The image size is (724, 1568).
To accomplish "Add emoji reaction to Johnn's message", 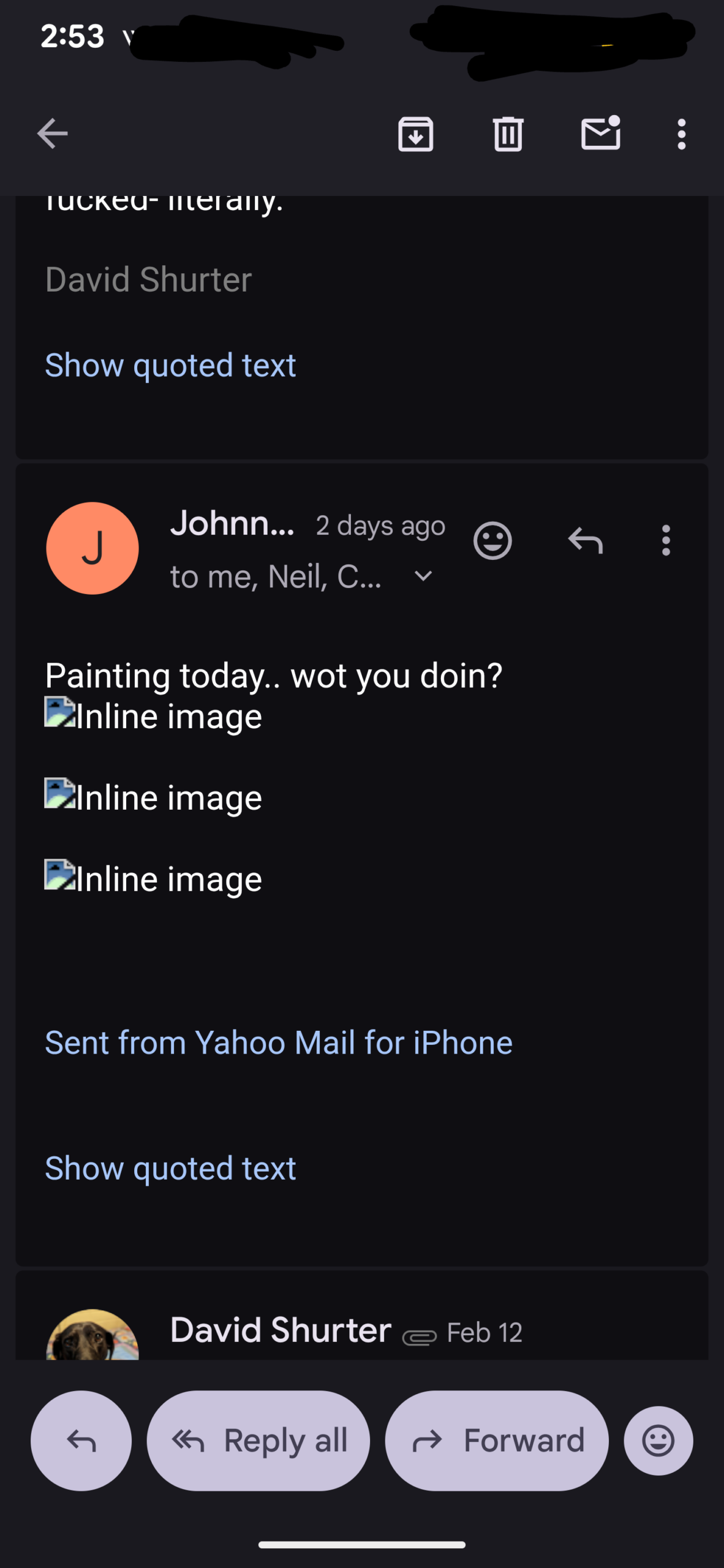I will [x=492, y=541].
